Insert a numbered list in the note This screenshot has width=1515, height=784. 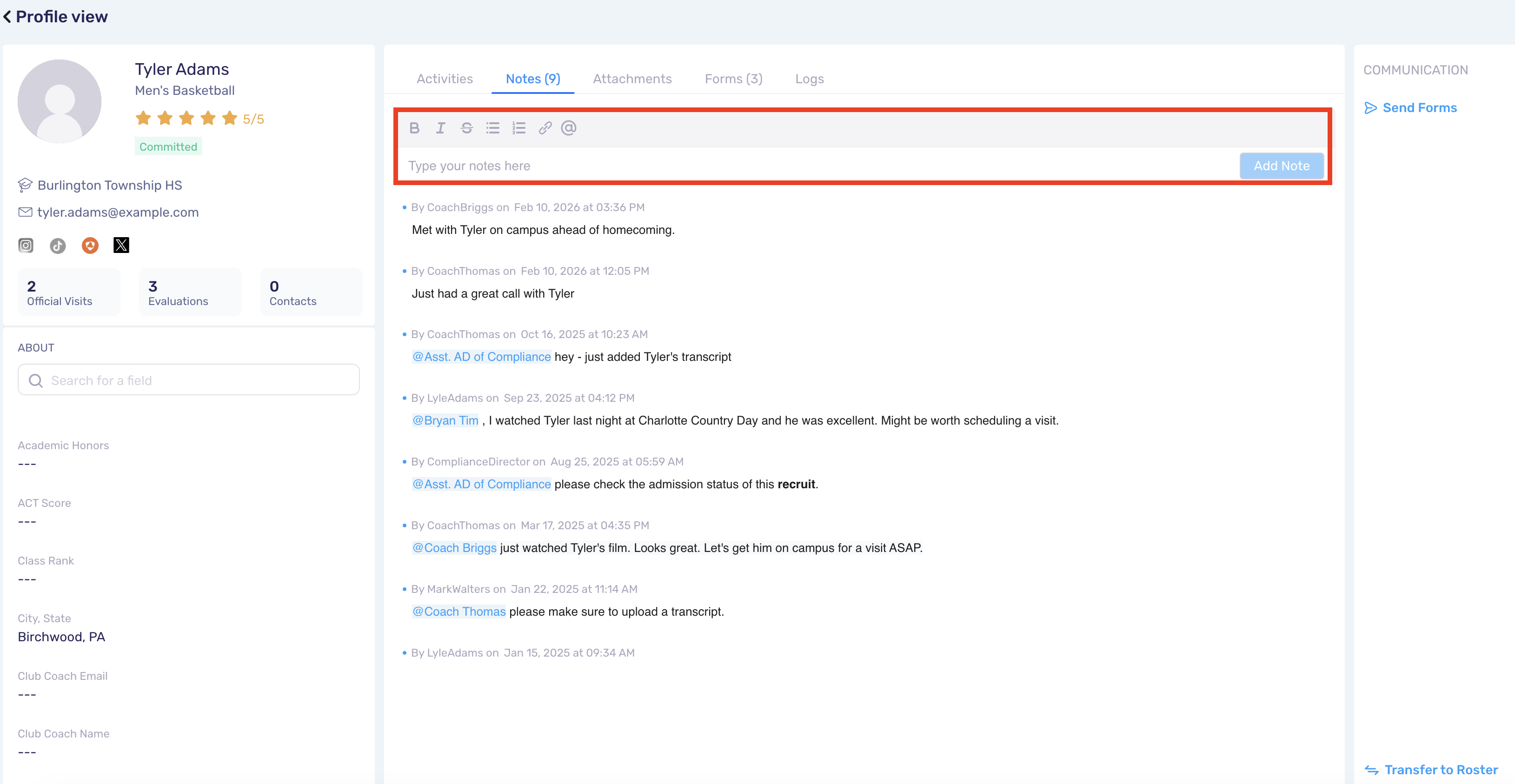tap(519, 127)
